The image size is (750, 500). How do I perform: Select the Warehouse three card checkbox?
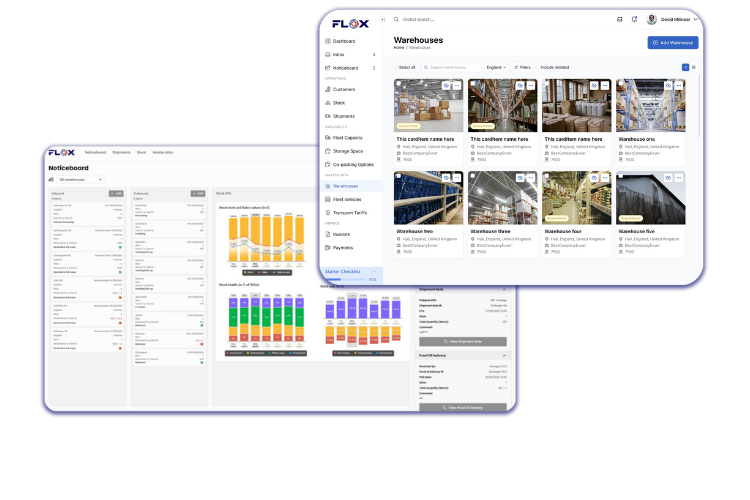tap(473, 176)
